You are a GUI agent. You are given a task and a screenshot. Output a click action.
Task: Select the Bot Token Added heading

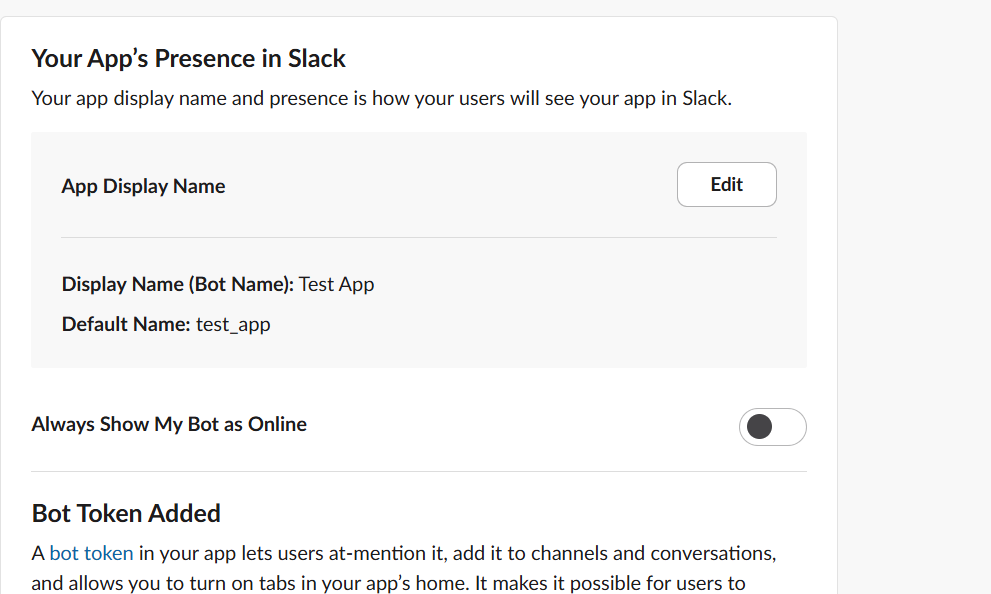(x=126, y=513)
